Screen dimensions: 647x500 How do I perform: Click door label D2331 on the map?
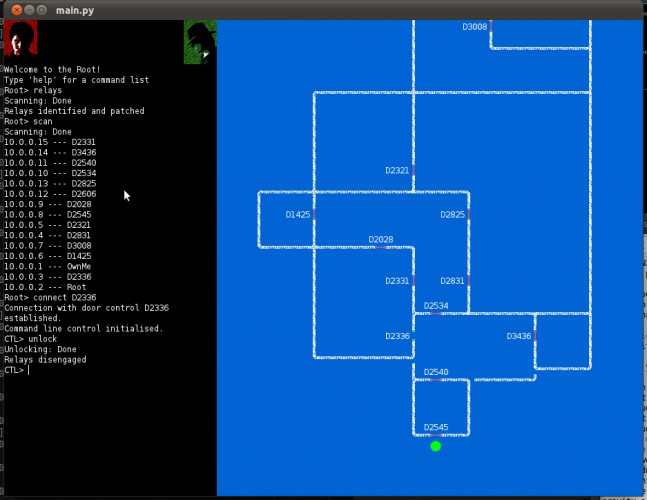point(397,281)
